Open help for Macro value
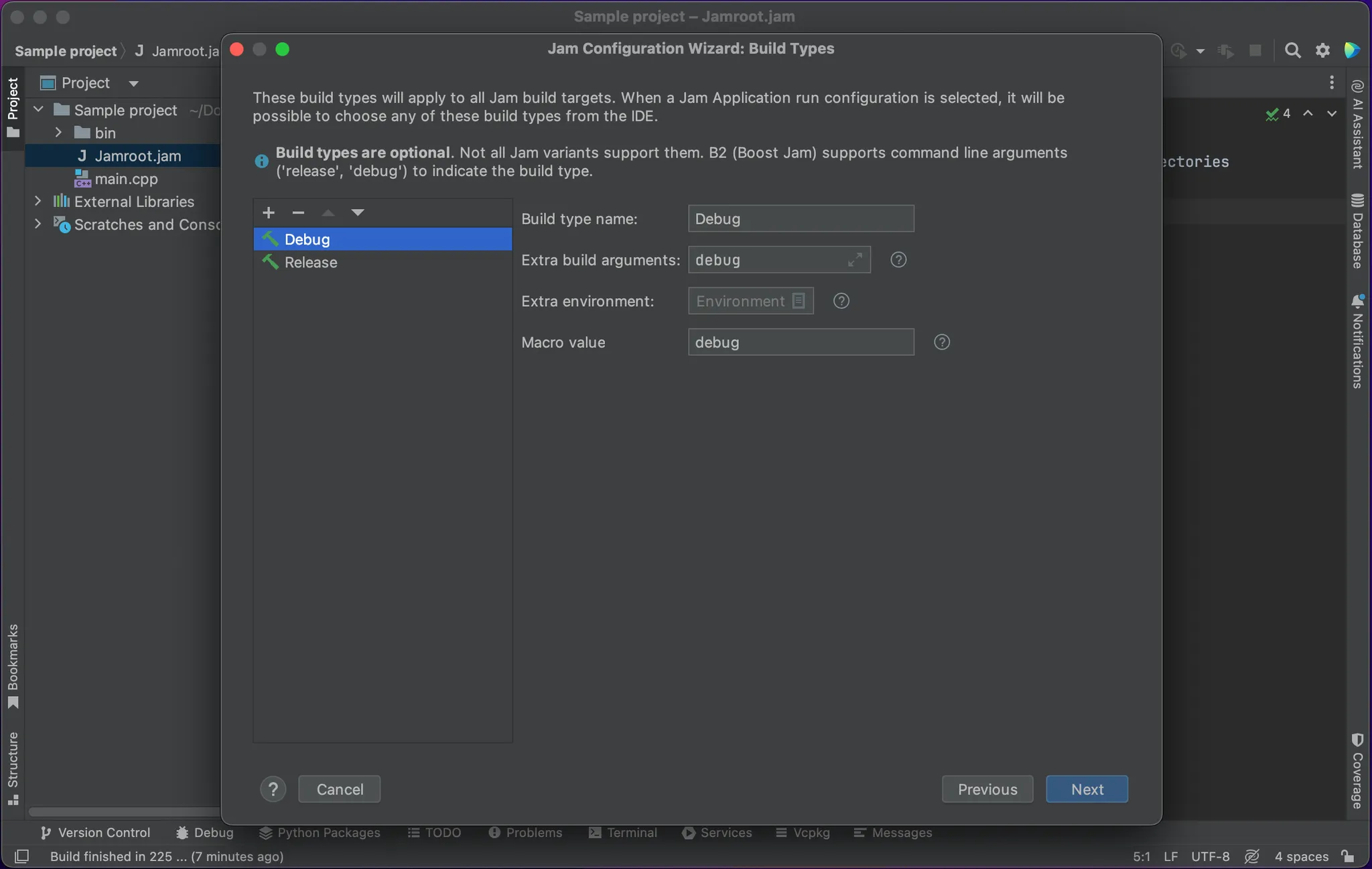Screen dimensions: 1372x869 tap(942, 342)
